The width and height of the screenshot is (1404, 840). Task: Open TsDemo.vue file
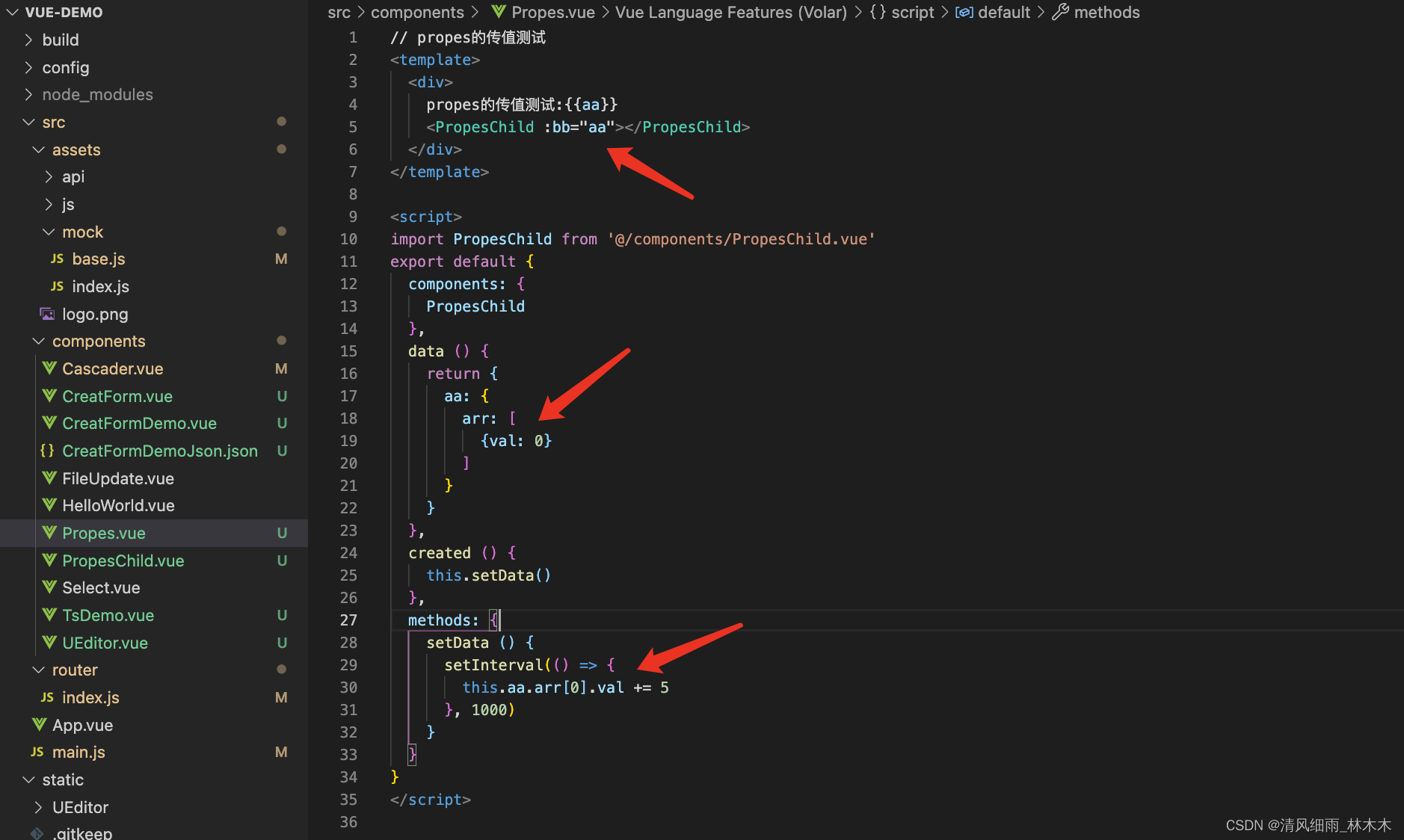[108, 615]
